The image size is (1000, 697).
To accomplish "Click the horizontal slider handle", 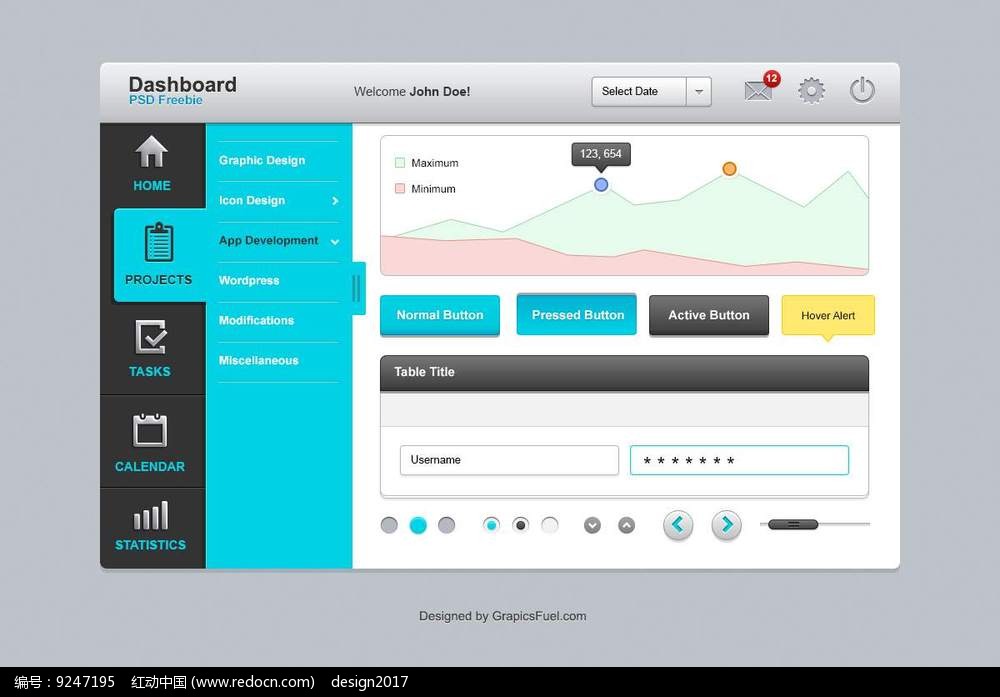I will click(793, 524).
